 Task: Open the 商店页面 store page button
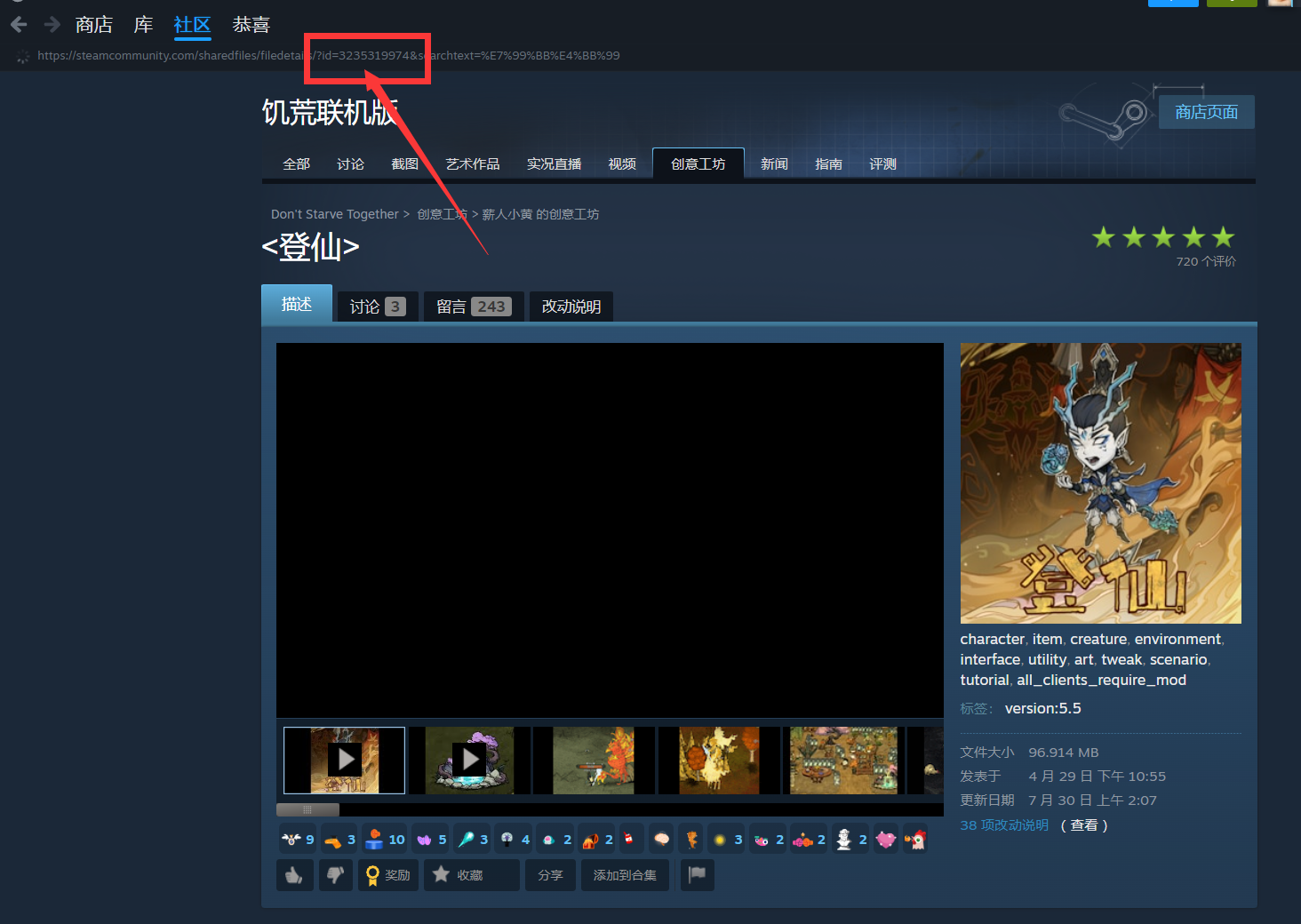1206,112
